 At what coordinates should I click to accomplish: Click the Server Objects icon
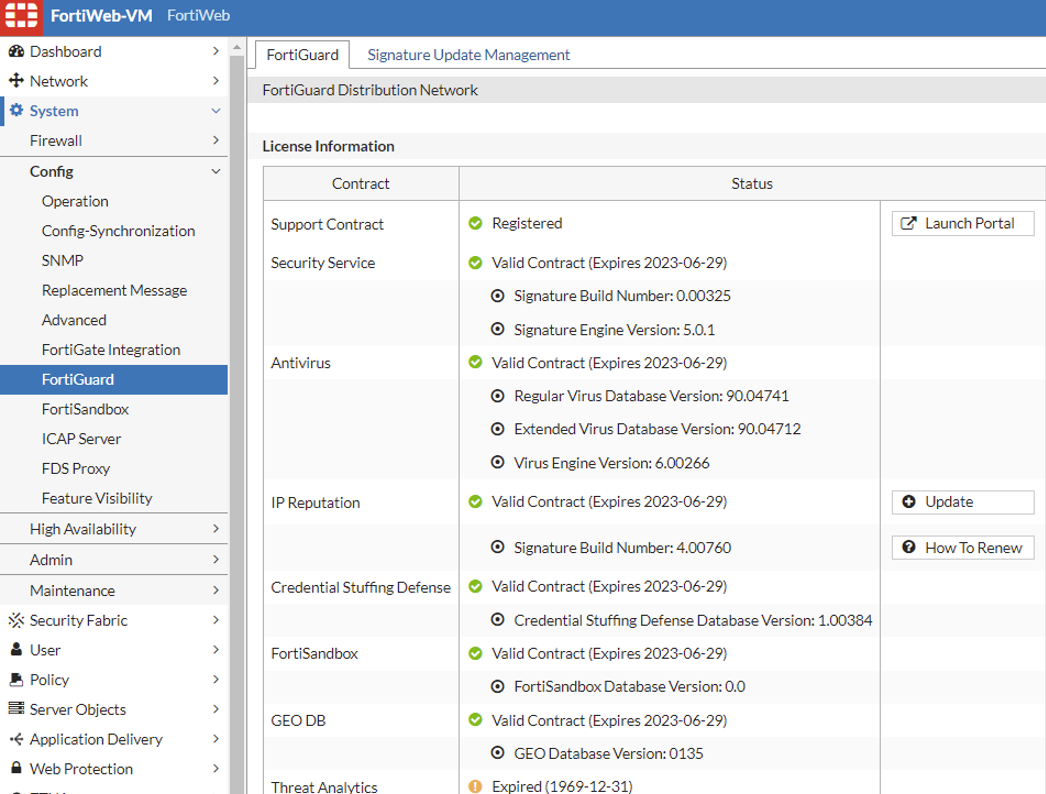(x=16, y=709)
